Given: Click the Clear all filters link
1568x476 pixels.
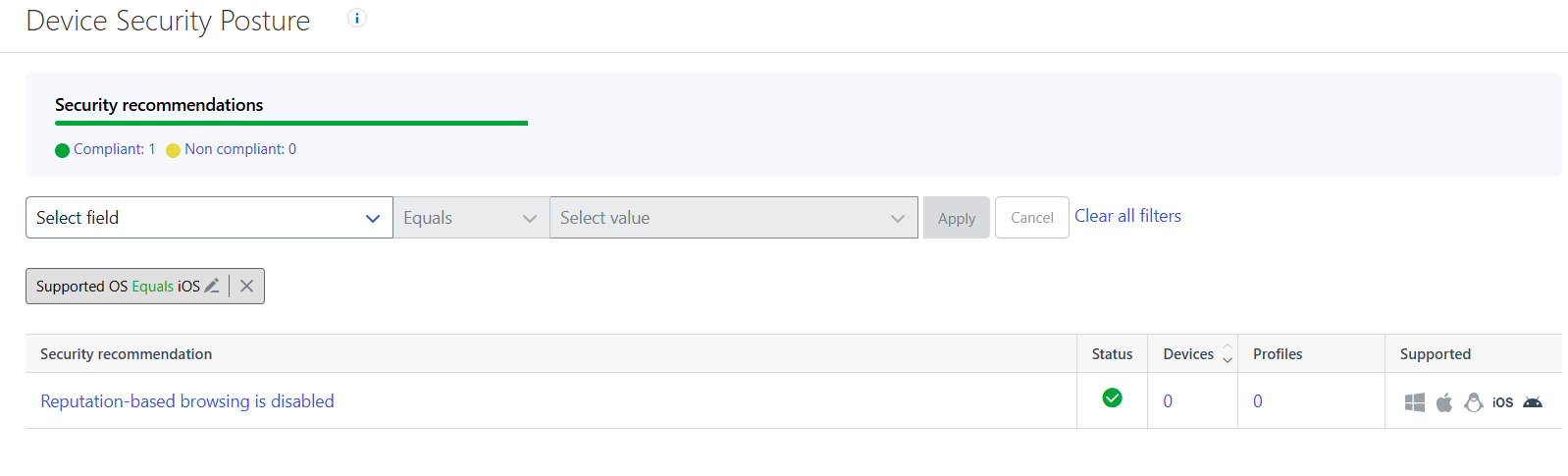Looking at the screenshot, I should 1127,216.
